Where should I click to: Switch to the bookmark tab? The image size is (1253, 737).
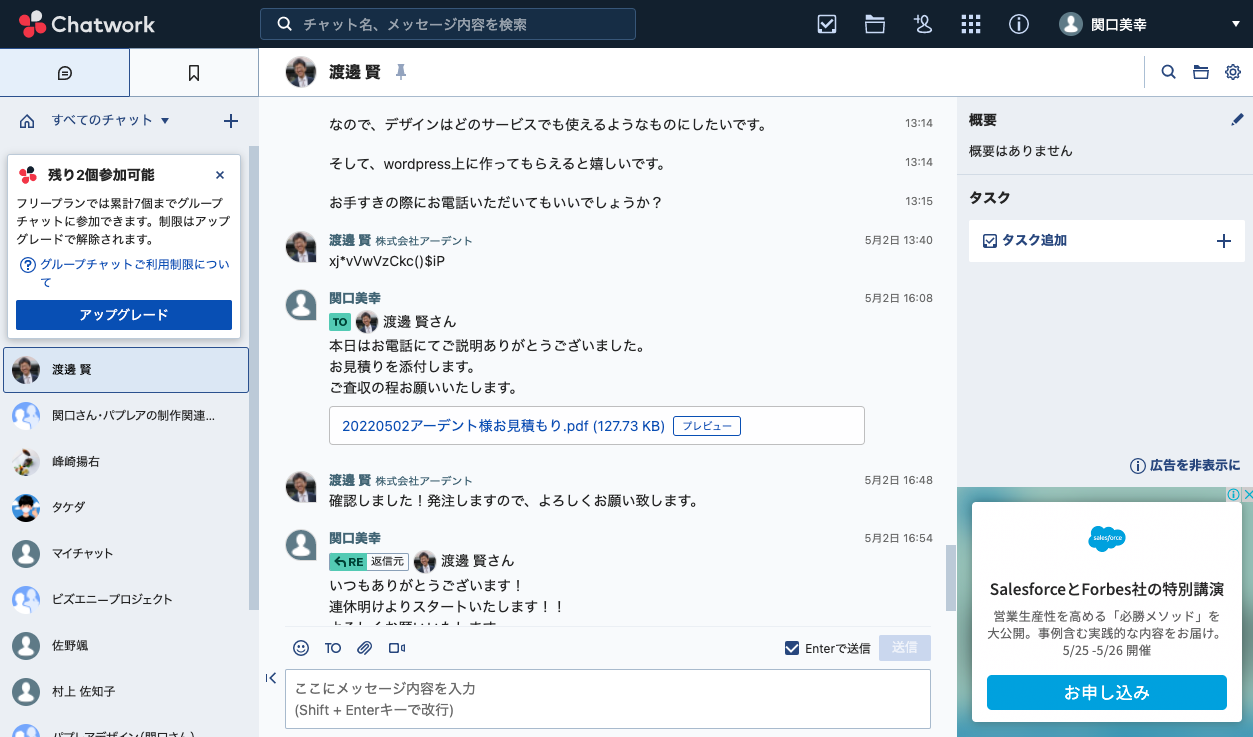point(193,72)
